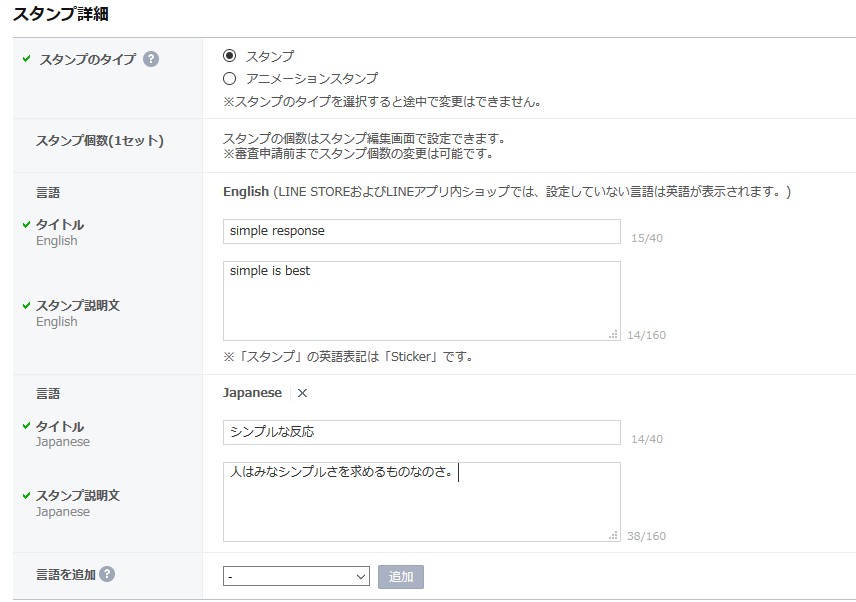856x602 pixels.
Task: Click the スタンプ詳細 heading
Action: point(61,14)
